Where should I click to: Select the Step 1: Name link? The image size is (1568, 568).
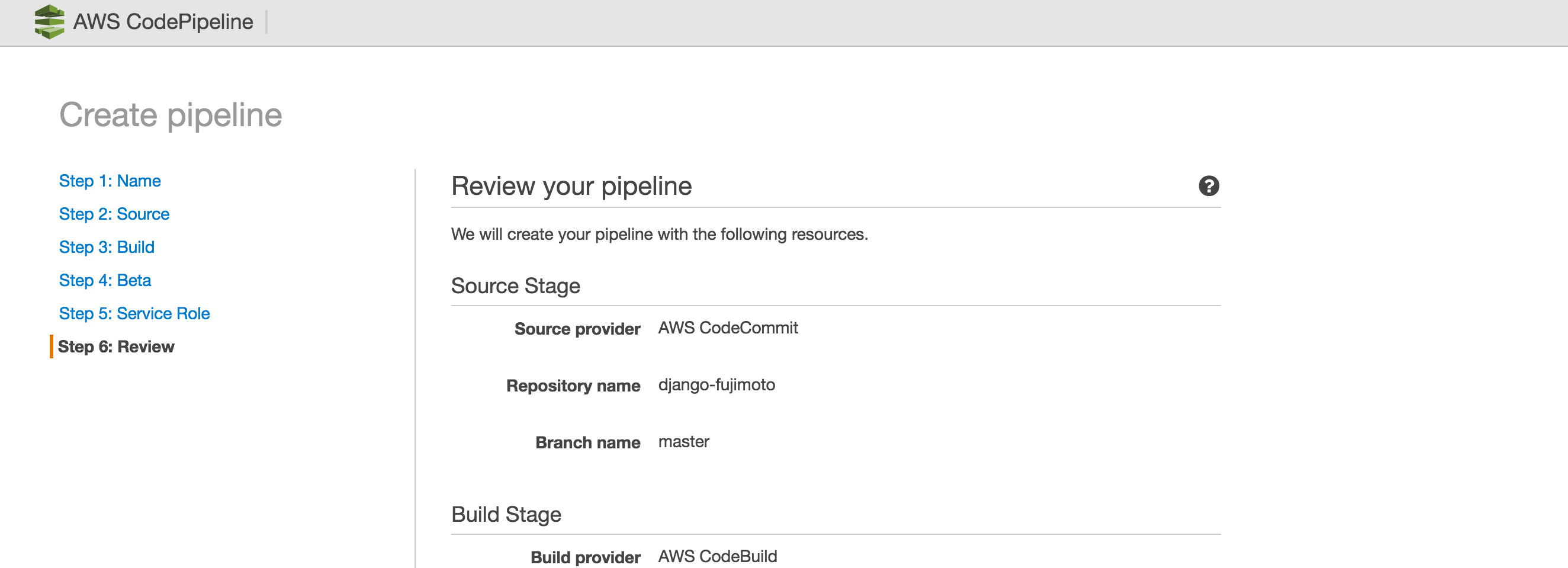[110, 181]
